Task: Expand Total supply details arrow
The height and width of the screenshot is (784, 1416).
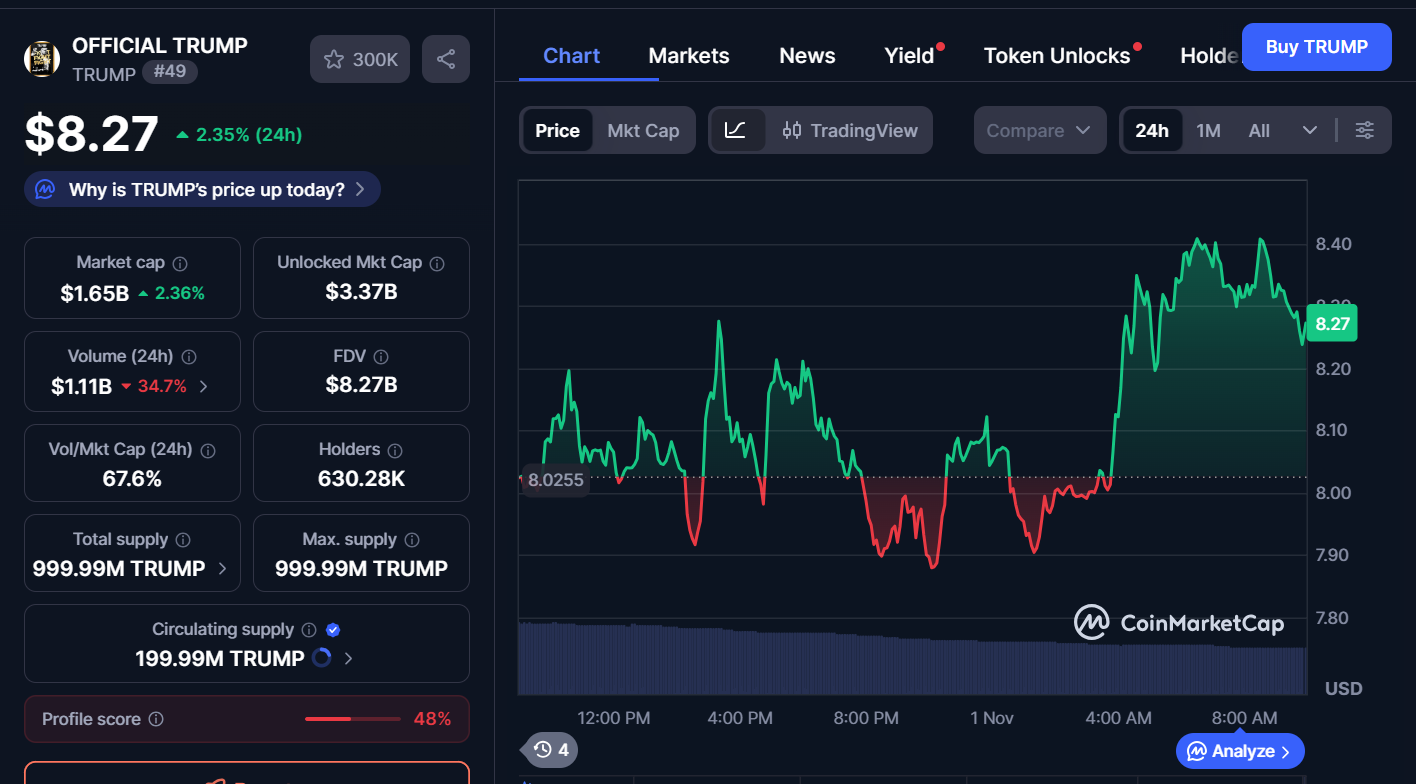Action: (x=222, y=569)
